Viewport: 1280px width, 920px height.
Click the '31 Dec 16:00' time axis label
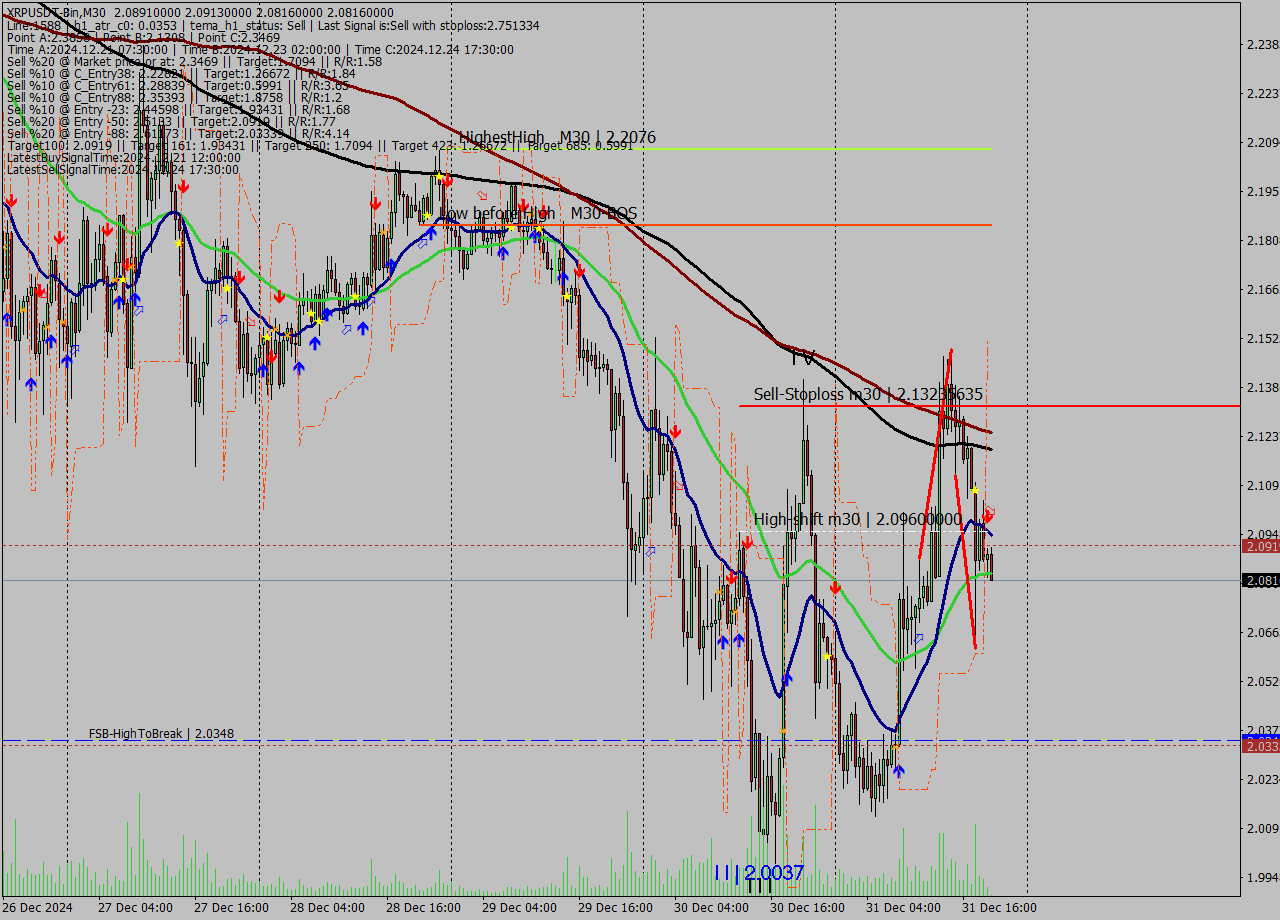(999, 908)
